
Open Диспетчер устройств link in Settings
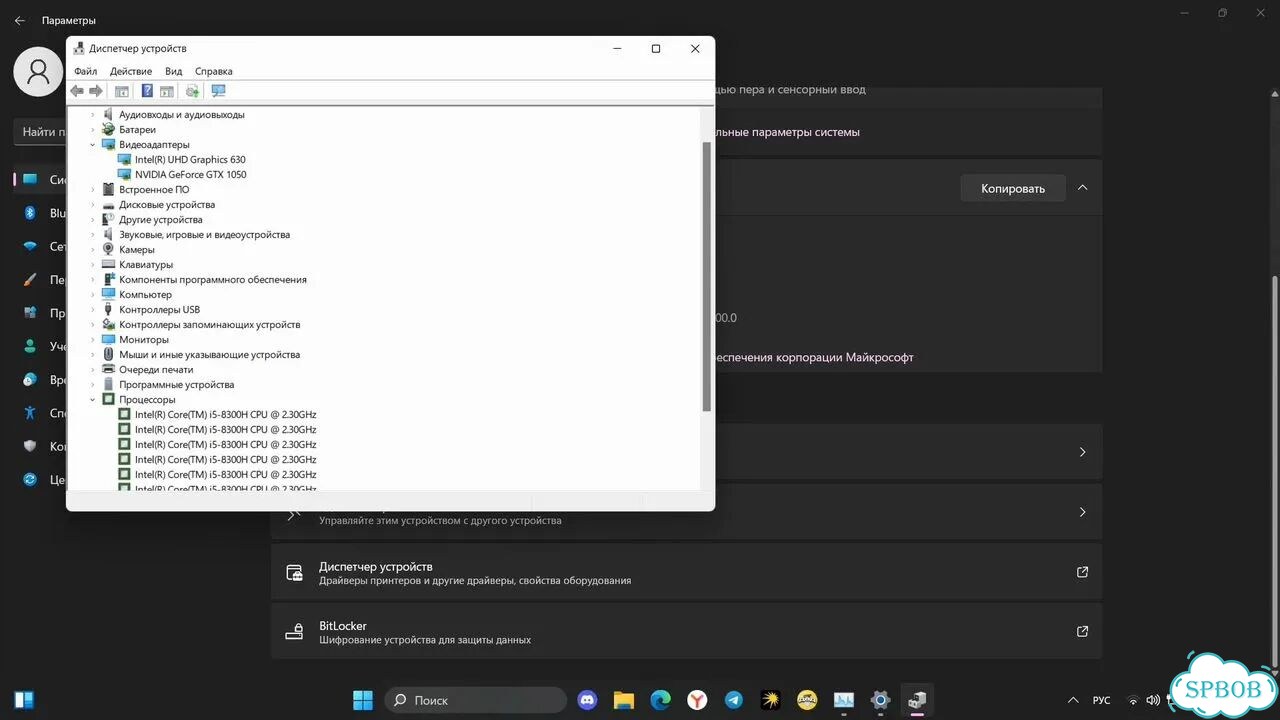(686, 573)
